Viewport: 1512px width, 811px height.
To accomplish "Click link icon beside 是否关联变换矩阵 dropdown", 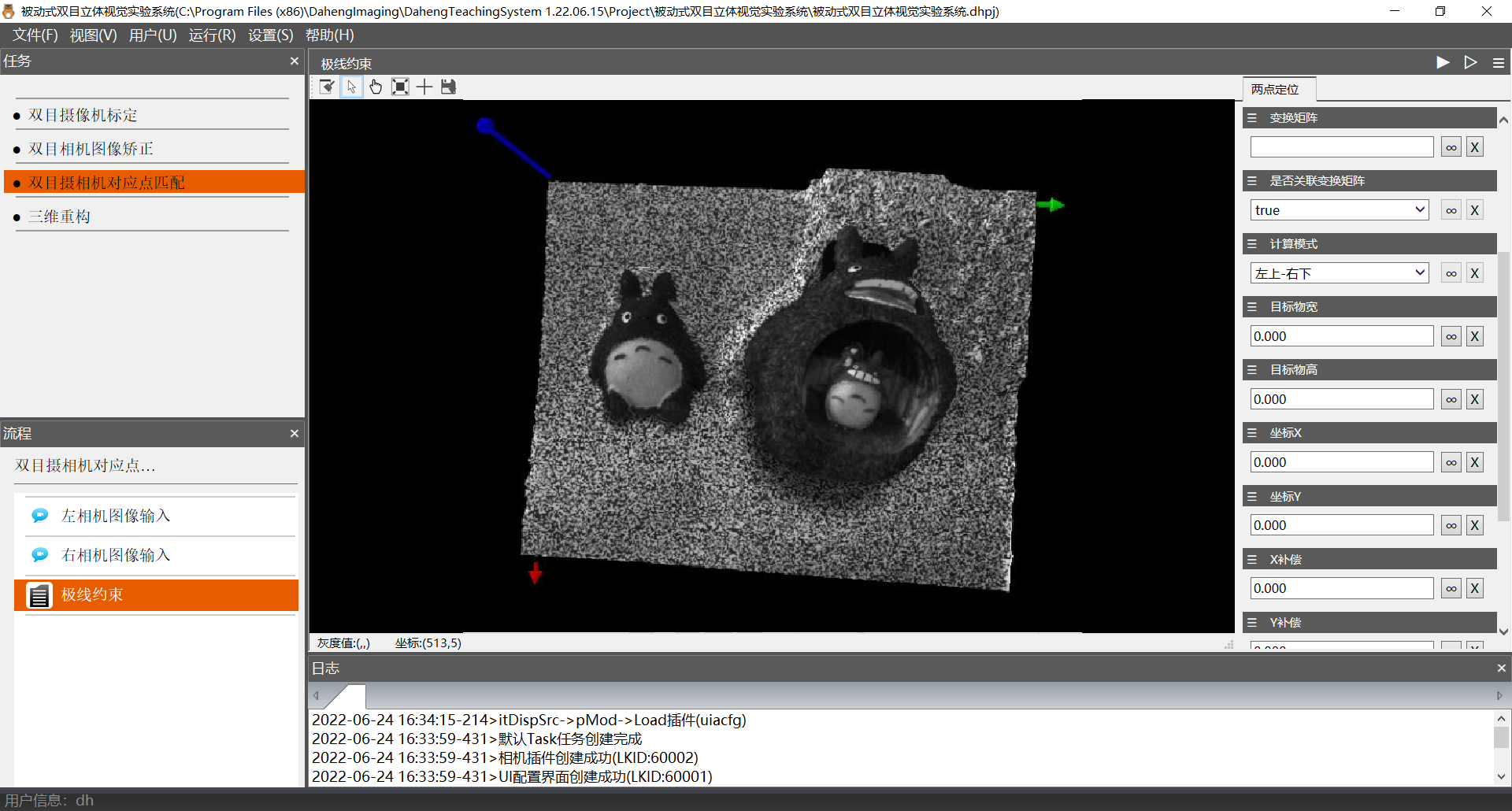I will [x=1451, y=210].
